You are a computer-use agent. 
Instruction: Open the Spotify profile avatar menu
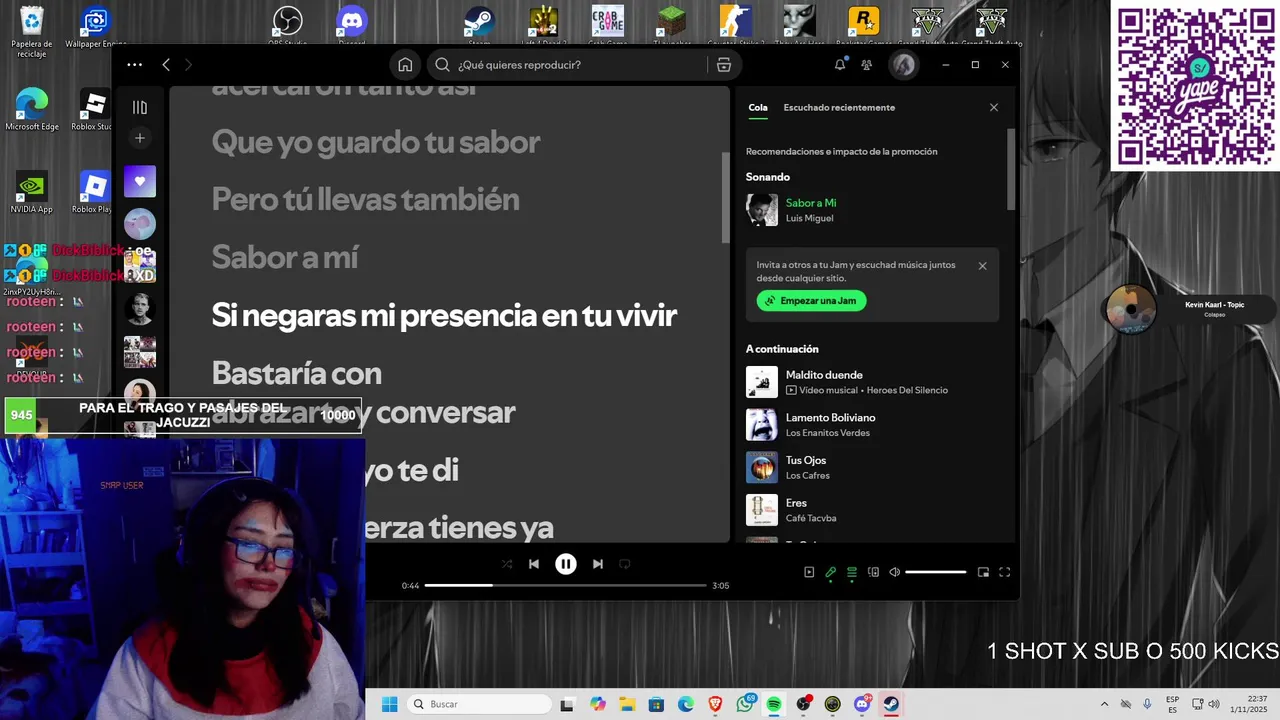(x=903, y=65)
